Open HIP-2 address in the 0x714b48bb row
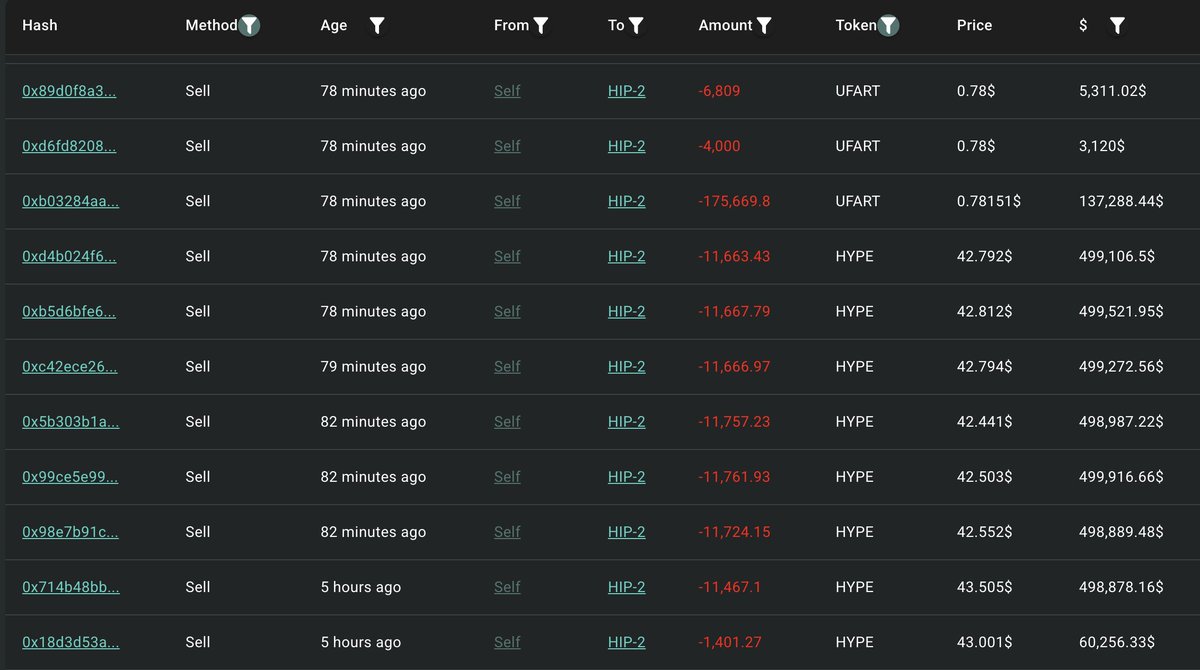Viewport: 1200px width, 670px height. pos(626,587)
